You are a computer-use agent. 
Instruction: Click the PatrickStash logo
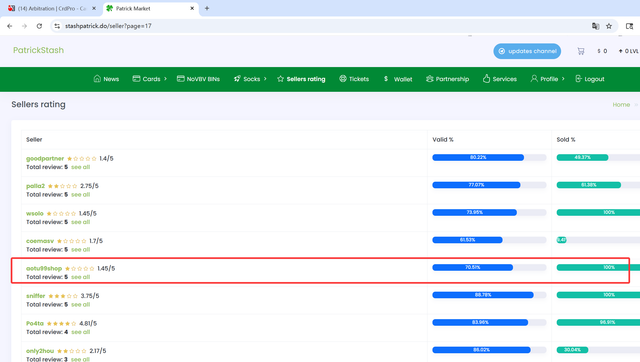tap(38, 50)
